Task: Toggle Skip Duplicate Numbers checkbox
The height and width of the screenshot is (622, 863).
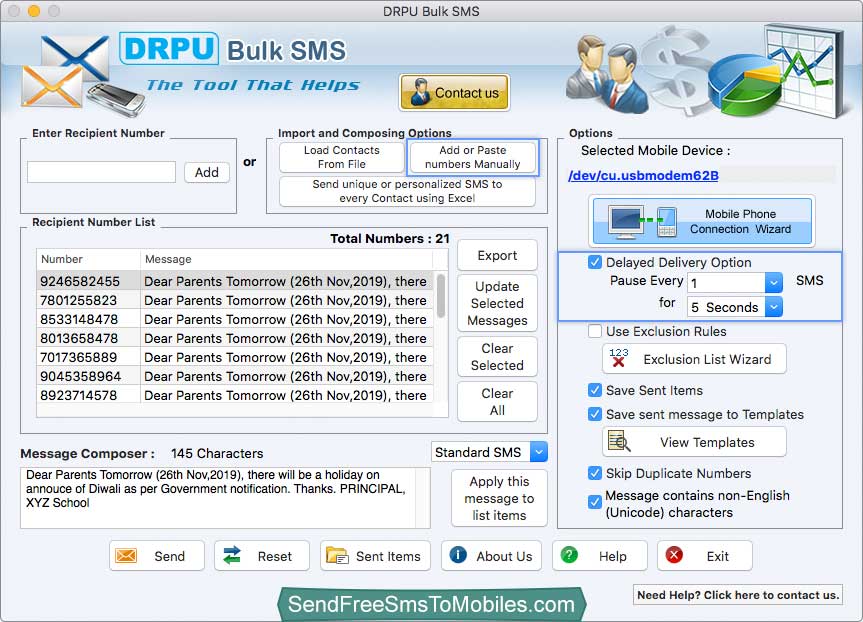Action: [x=594, y=473]
